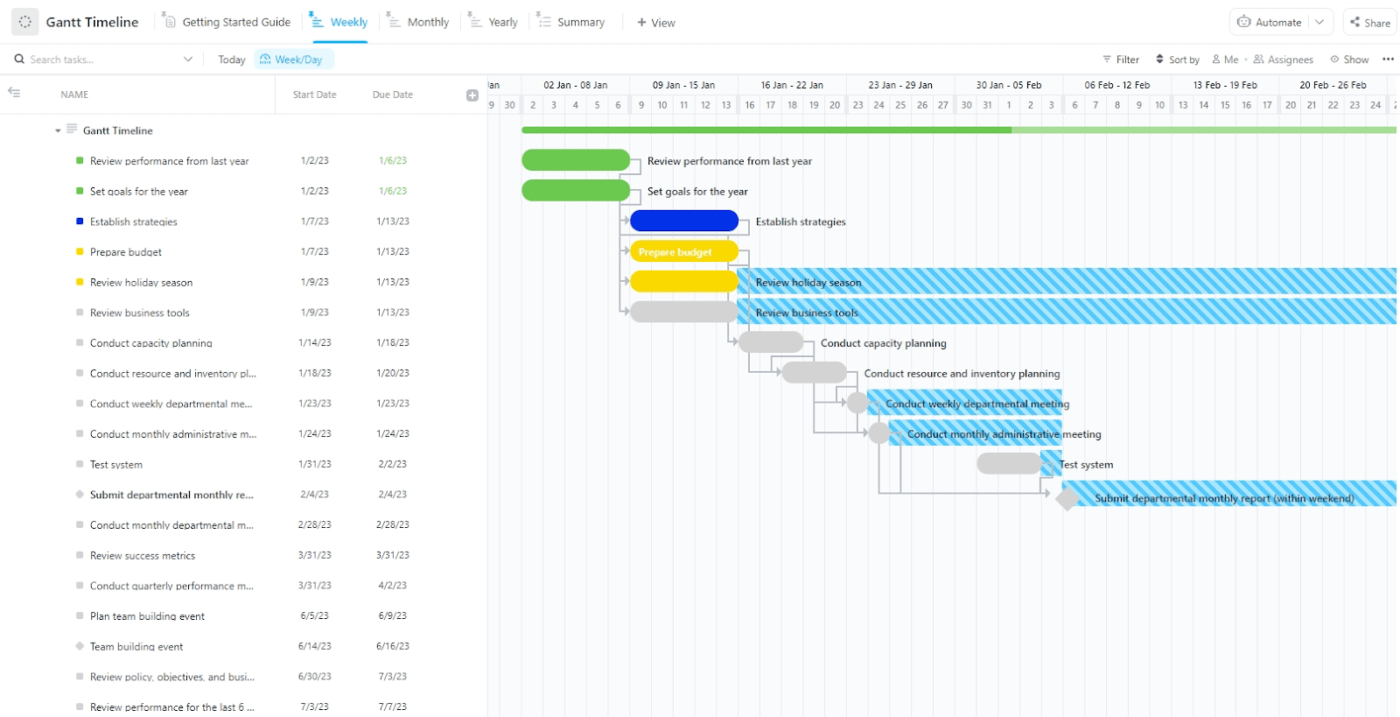Select the Prepare budget task bar
This screenshot has width=1400, height=717.
[x=683, y=251]
